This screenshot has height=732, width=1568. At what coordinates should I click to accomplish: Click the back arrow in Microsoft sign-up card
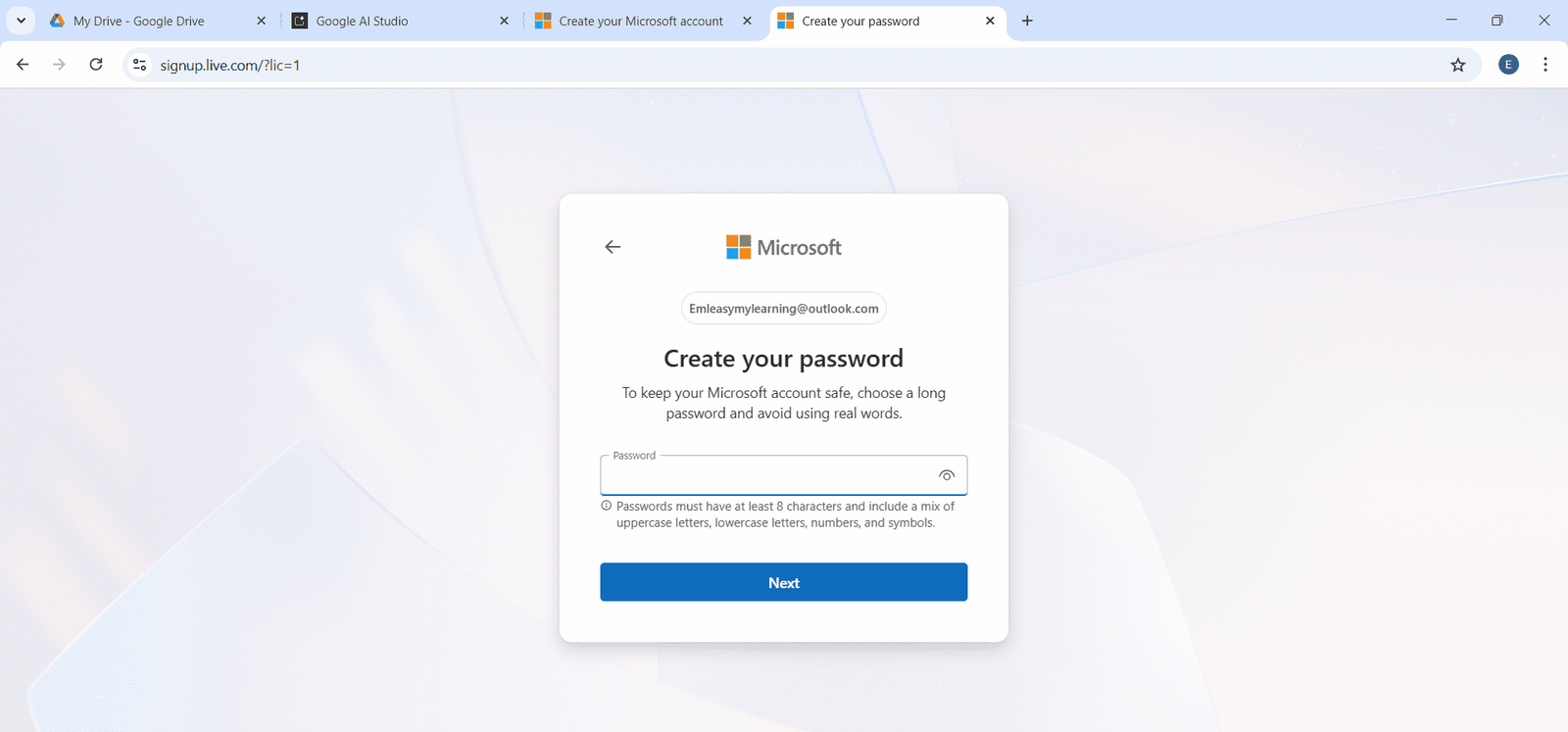(612, 247)
